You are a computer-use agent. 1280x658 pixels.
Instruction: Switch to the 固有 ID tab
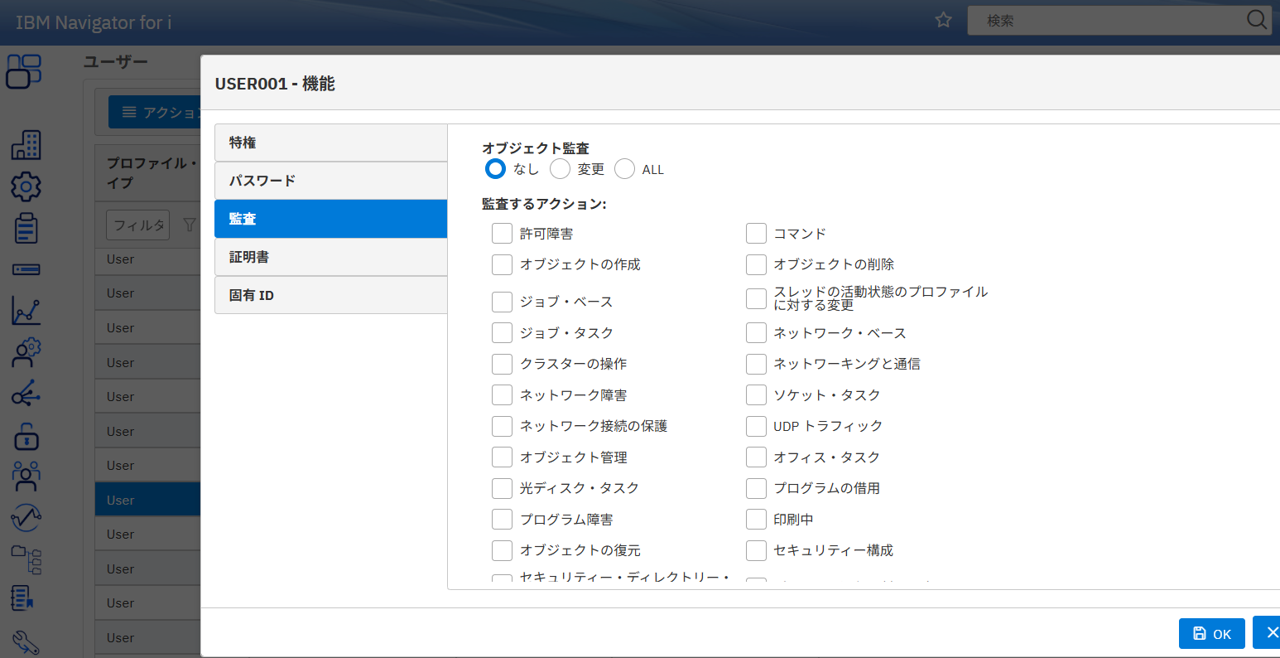pos(330,295)
